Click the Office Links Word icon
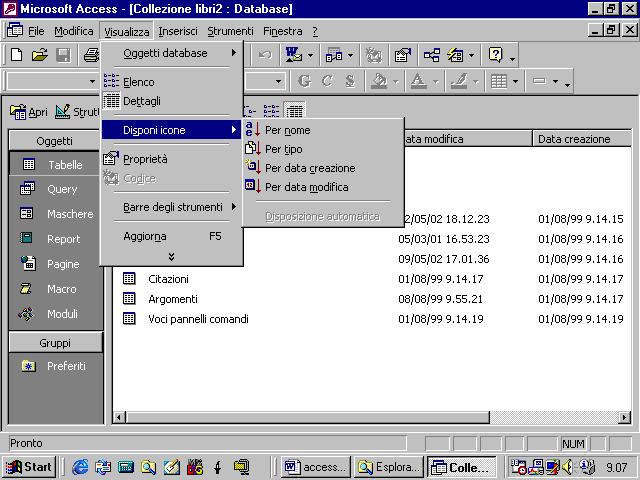 293,55
